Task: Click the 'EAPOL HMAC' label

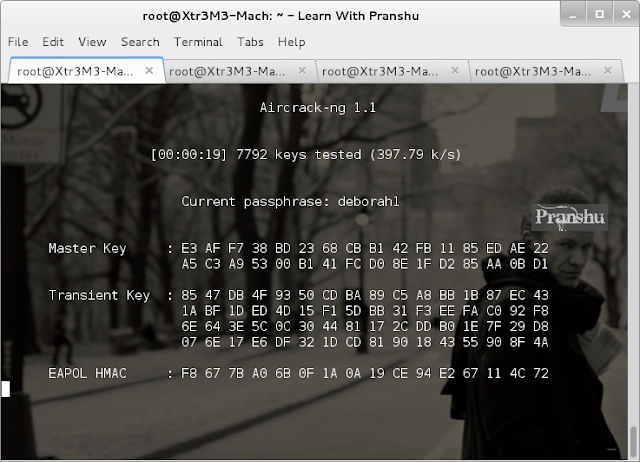Action: 87,373
